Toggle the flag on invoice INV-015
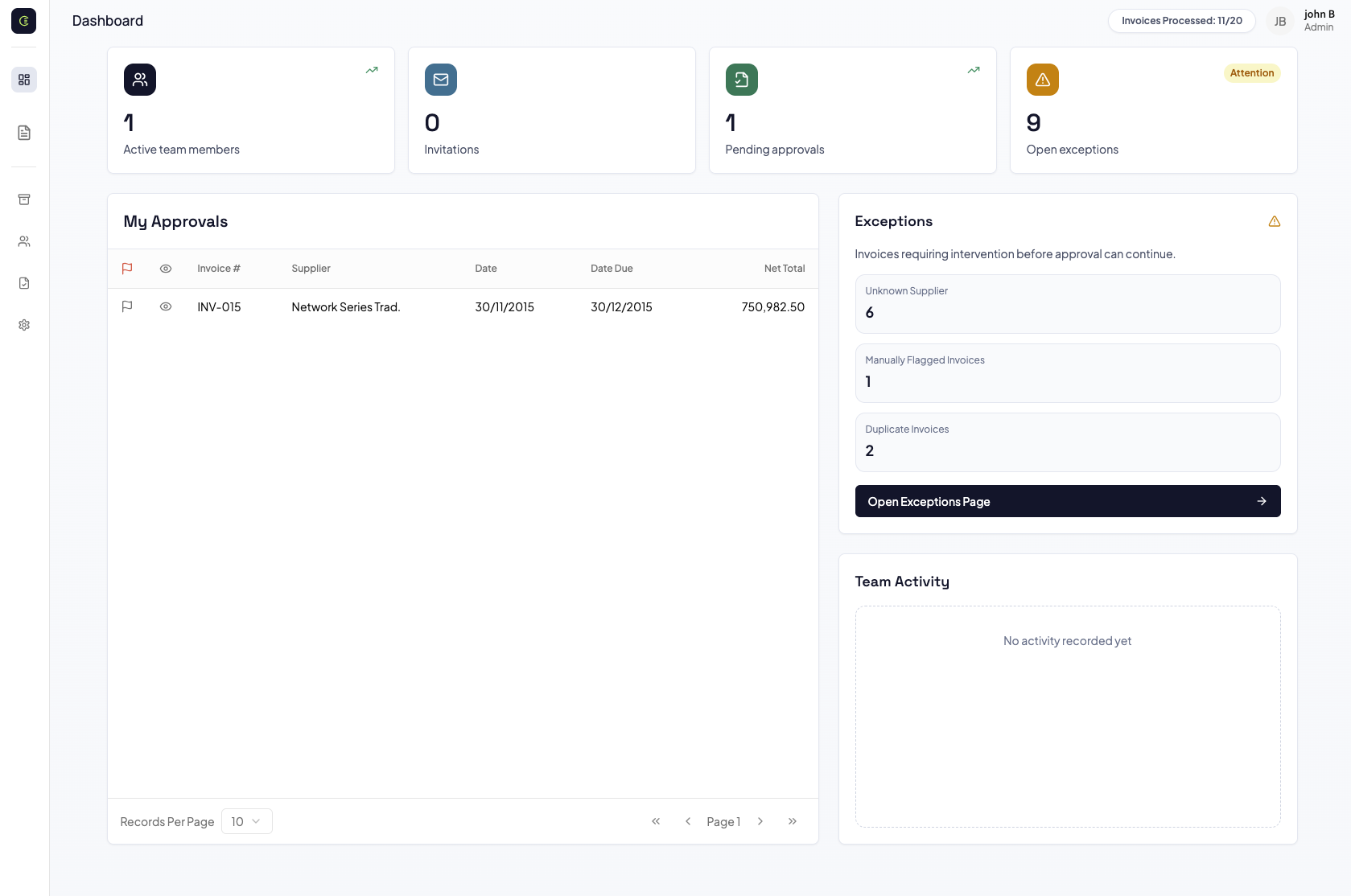This screenshot has height=896, width=1351. [126, 306]
